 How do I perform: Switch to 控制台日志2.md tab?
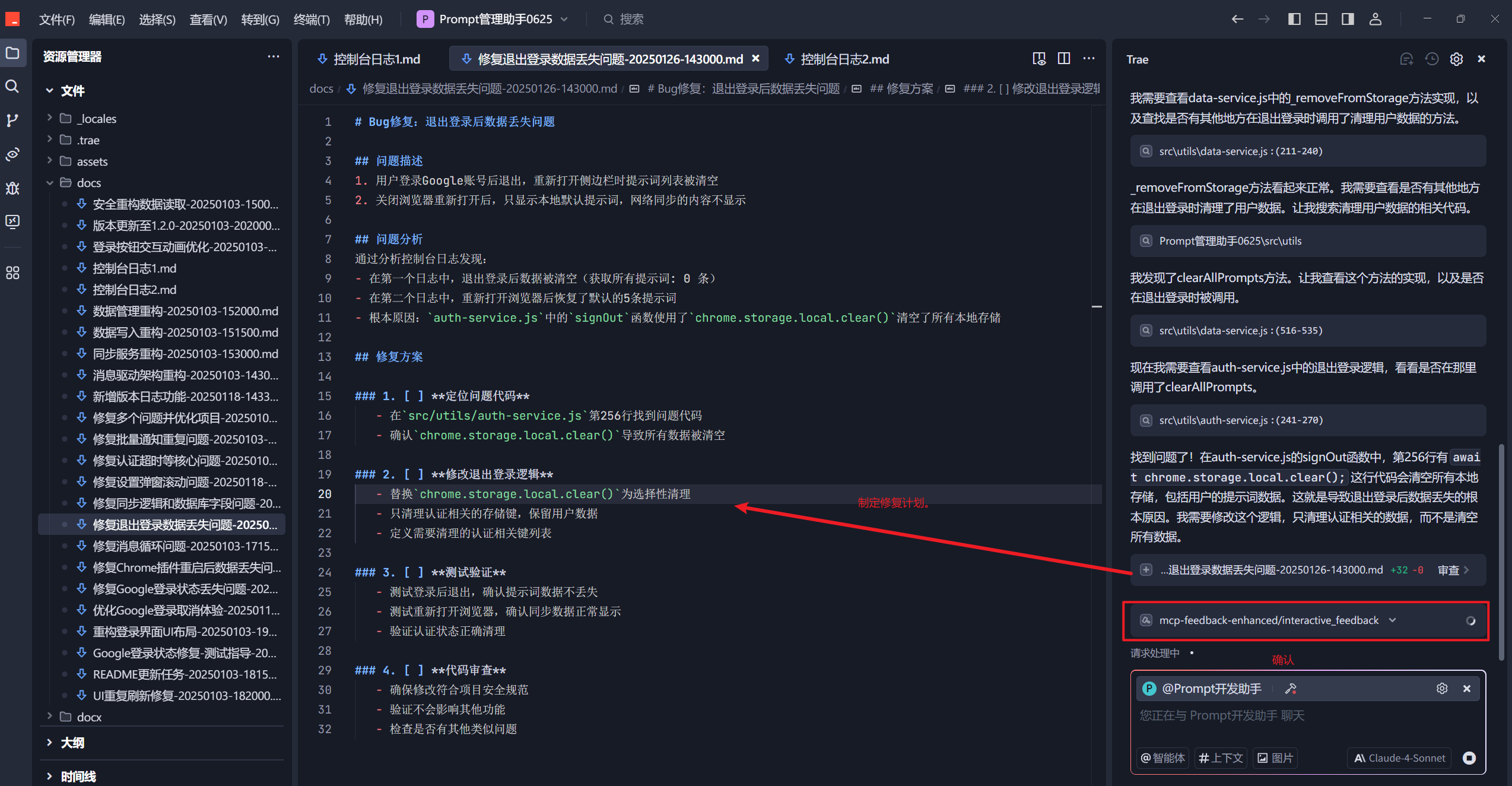pos(837,59)
